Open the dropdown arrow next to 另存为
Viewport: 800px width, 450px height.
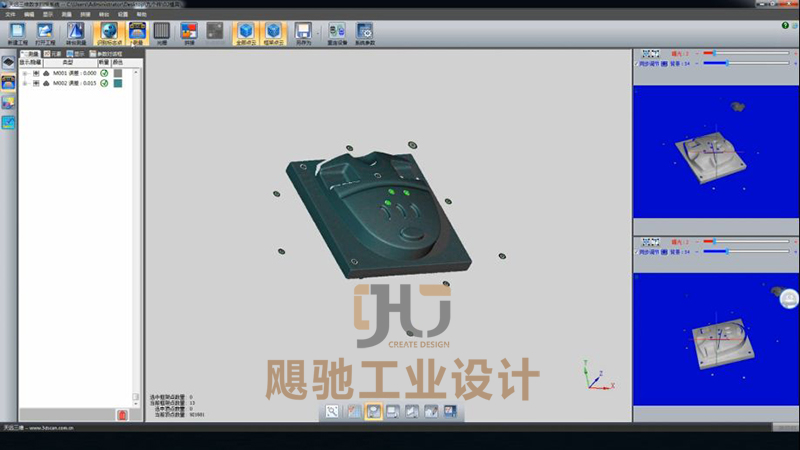pyautogui.click(x=318, y=34)
